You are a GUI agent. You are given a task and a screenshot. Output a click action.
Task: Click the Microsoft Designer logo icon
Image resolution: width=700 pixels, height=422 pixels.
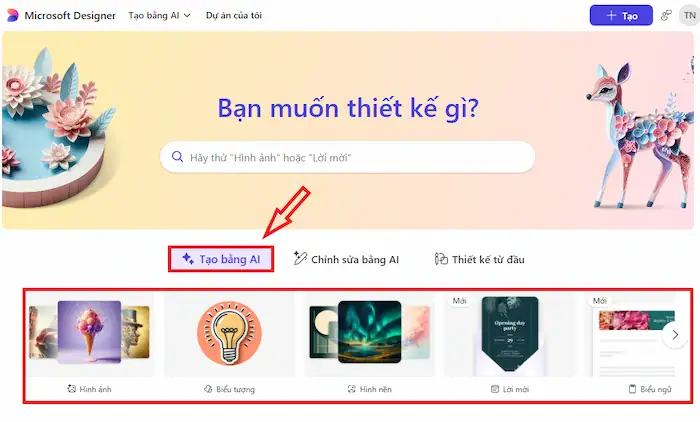click(x=12, y=15)
